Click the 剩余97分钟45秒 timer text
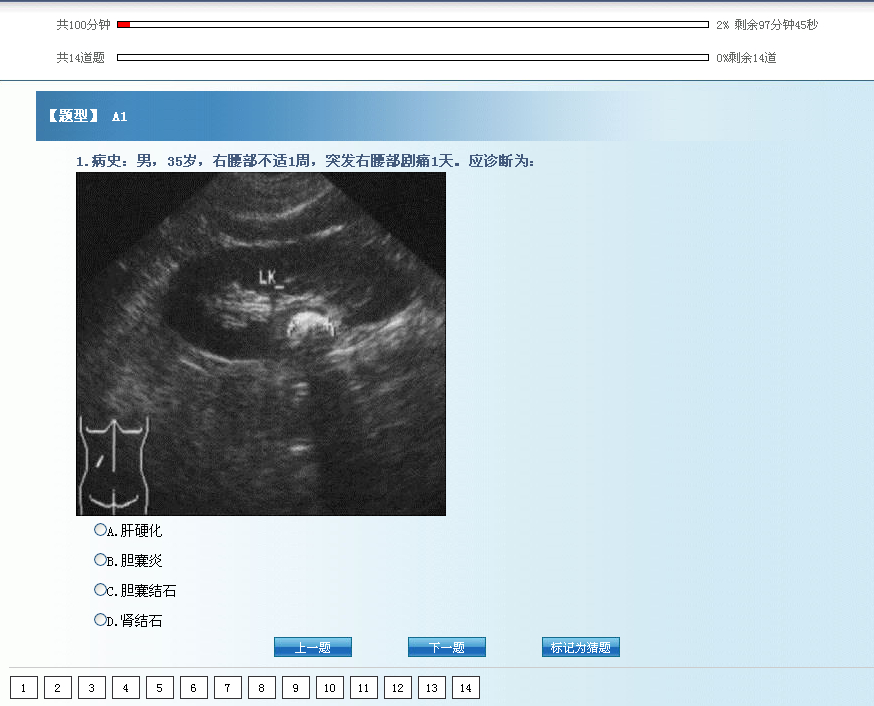The height and width of the screenshot is (706, 874). click(x=776, y=25)
